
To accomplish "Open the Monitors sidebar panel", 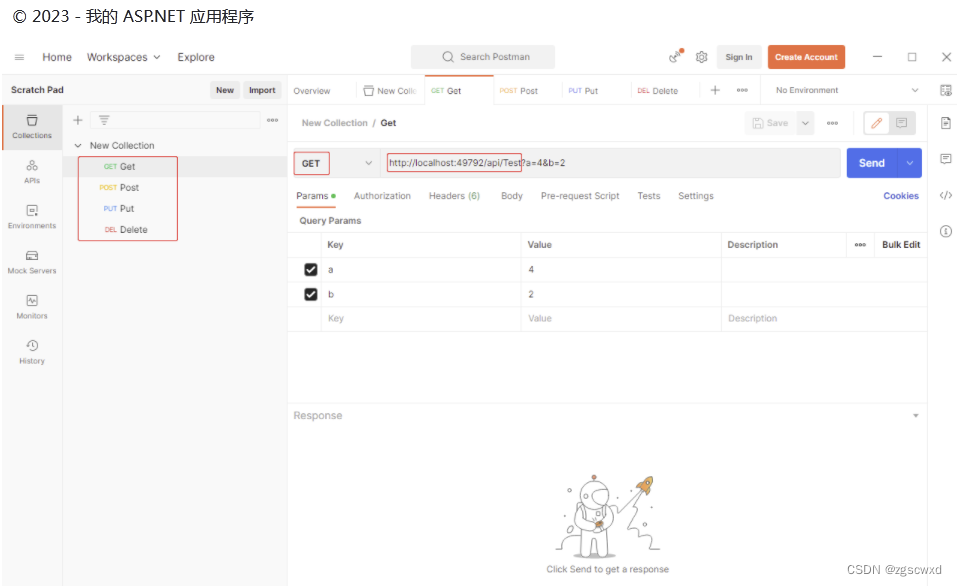I will [x=32, y=307].
